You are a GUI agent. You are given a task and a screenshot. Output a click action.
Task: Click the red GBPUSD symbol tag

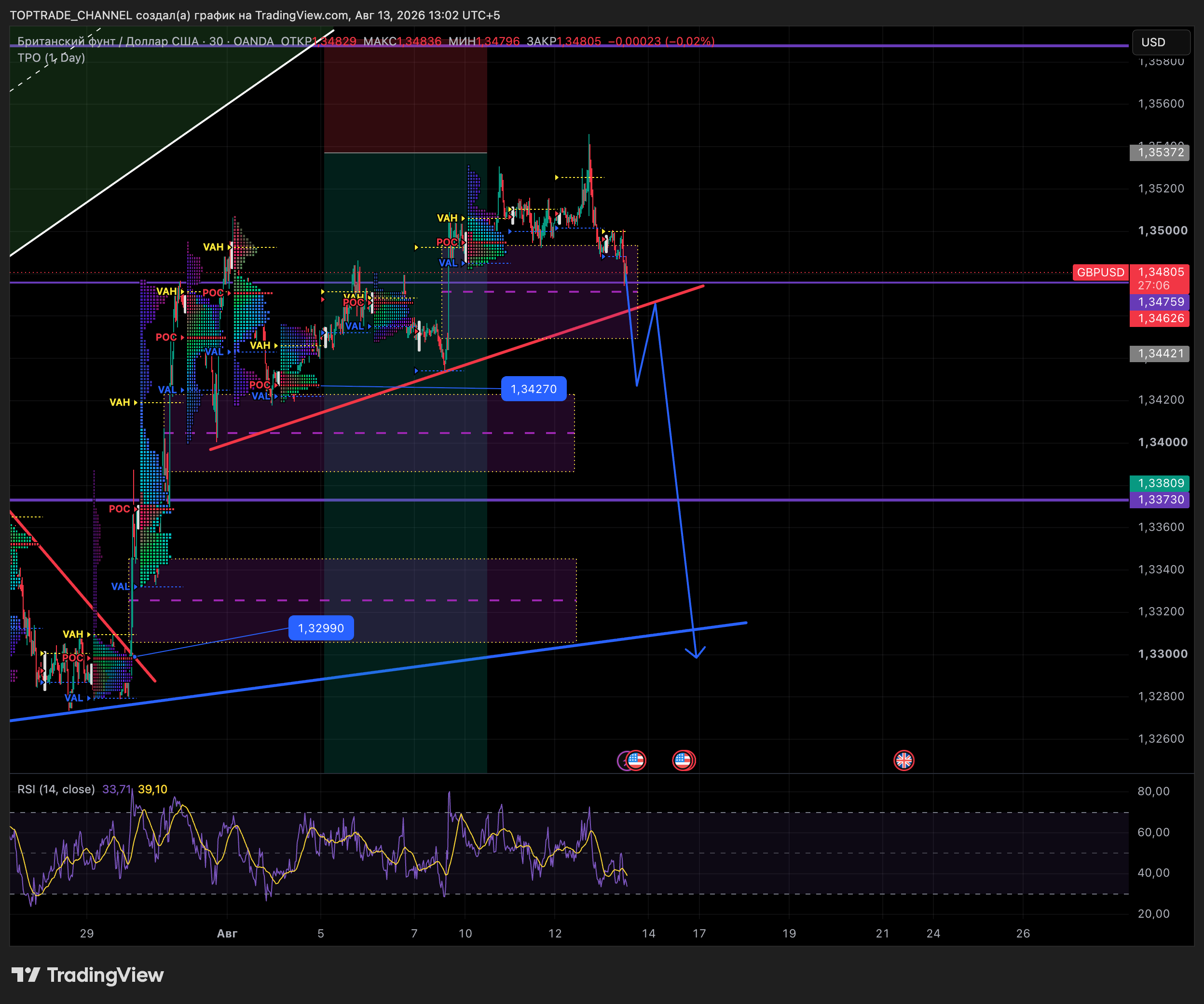(x=1100, y=272)
